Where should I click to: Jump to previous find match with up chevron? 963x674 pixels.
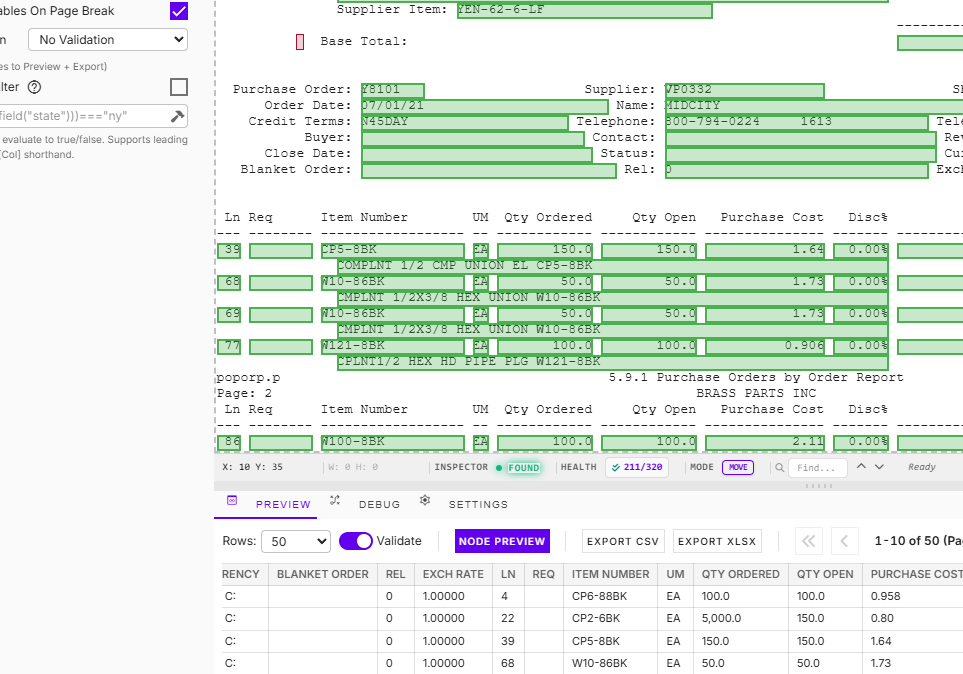click(x=861, y=466)
